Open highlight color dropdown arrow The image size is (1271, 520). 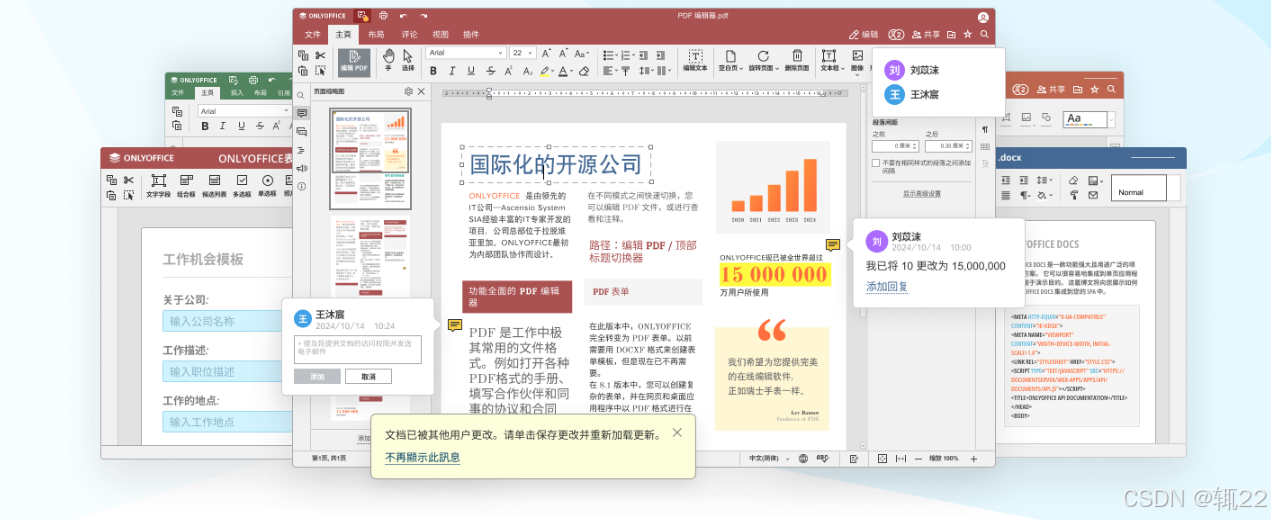point(553,71)
